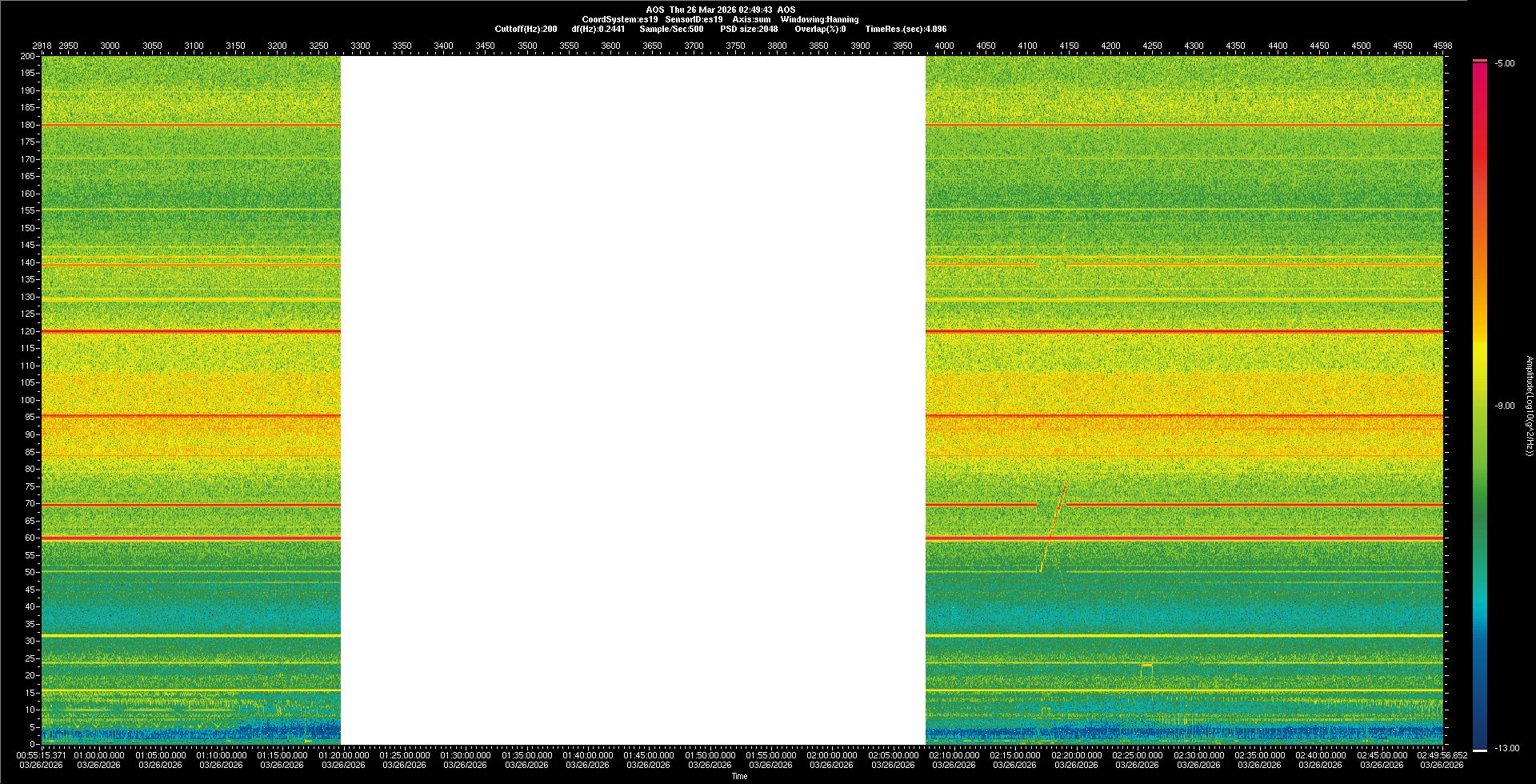Click the -5.00 marker atop the color bar

[x=1504, y=64]
